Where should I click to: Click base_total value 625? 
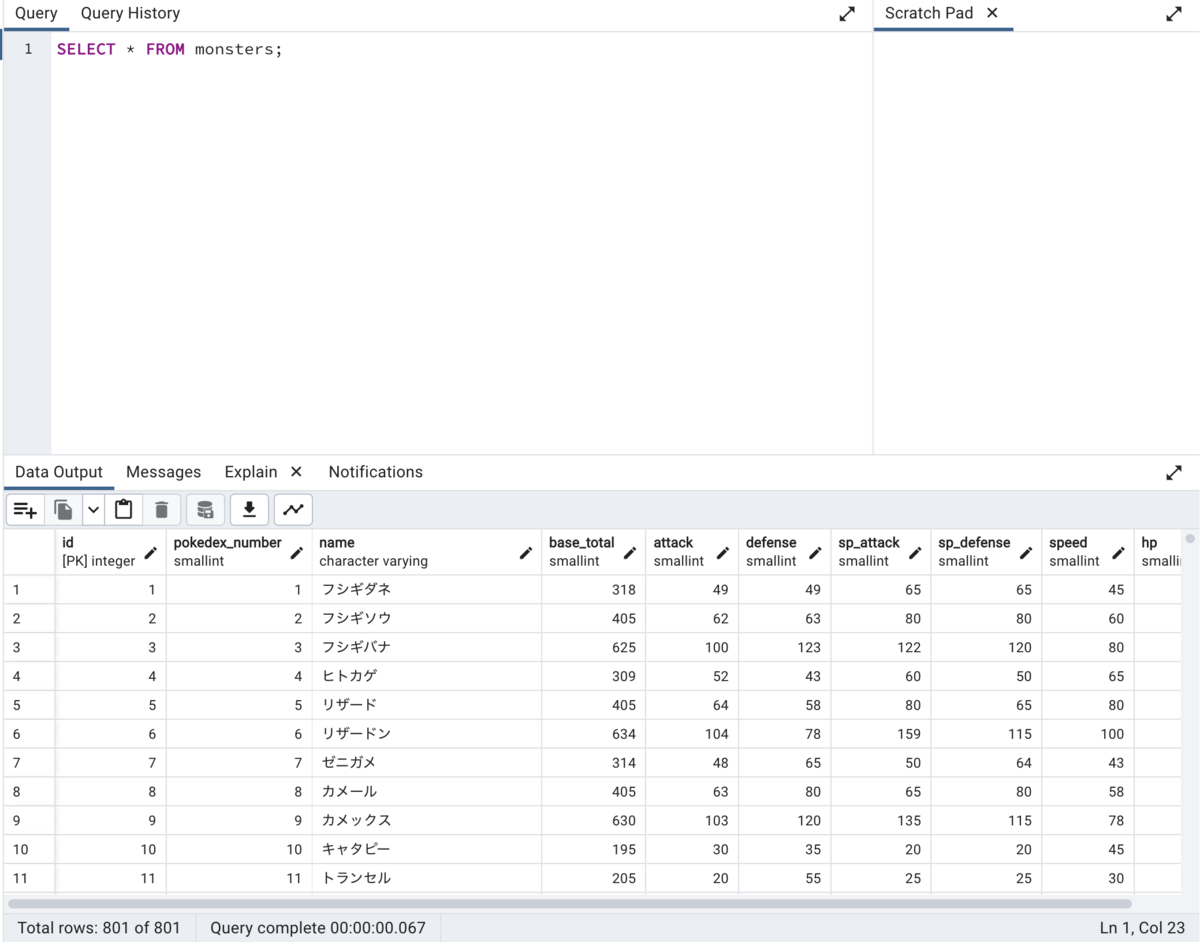(593, 648)
